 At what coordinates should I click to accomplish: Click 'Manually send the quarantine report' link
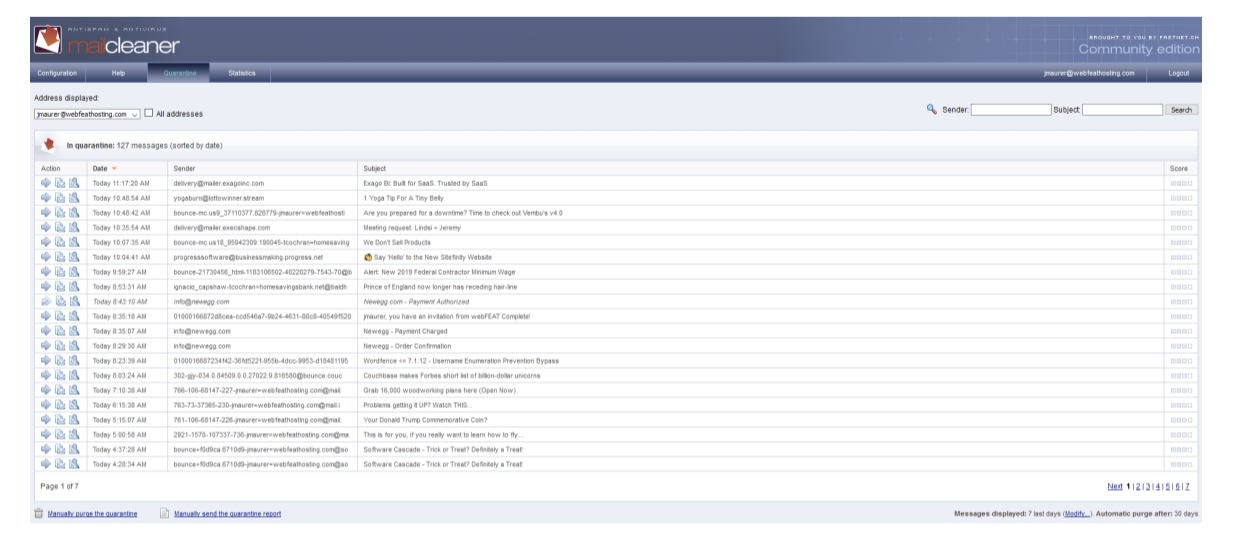(x=228, y=514)
